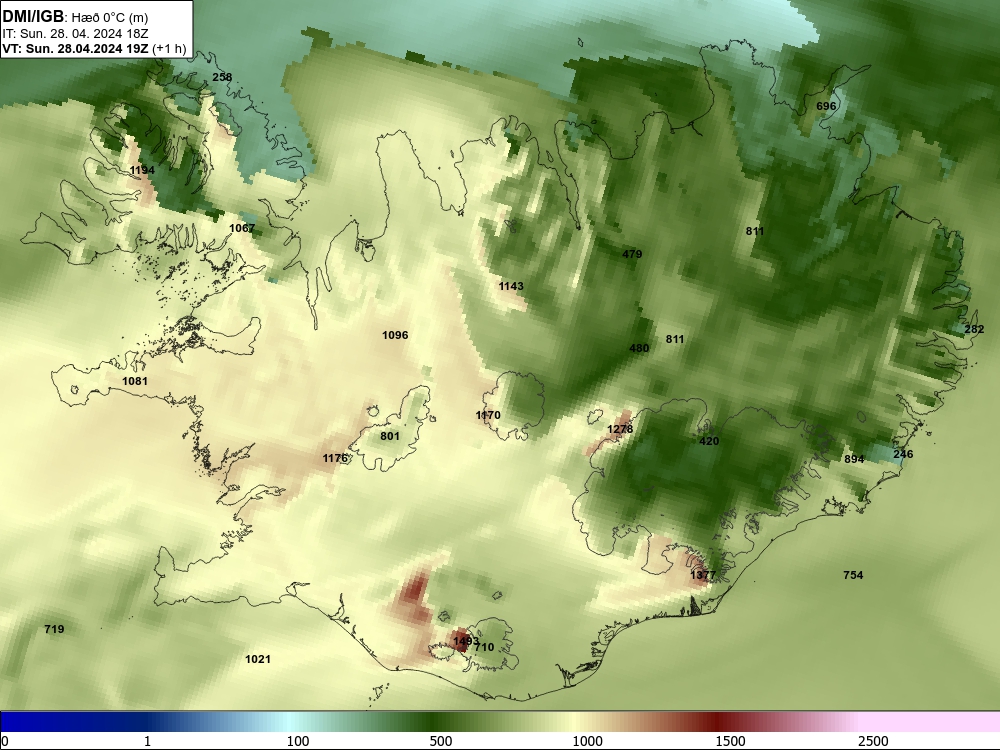Click the 0 tick on color scale
The height and width of the screenshot is (750, 1000).
pos(6,741)
